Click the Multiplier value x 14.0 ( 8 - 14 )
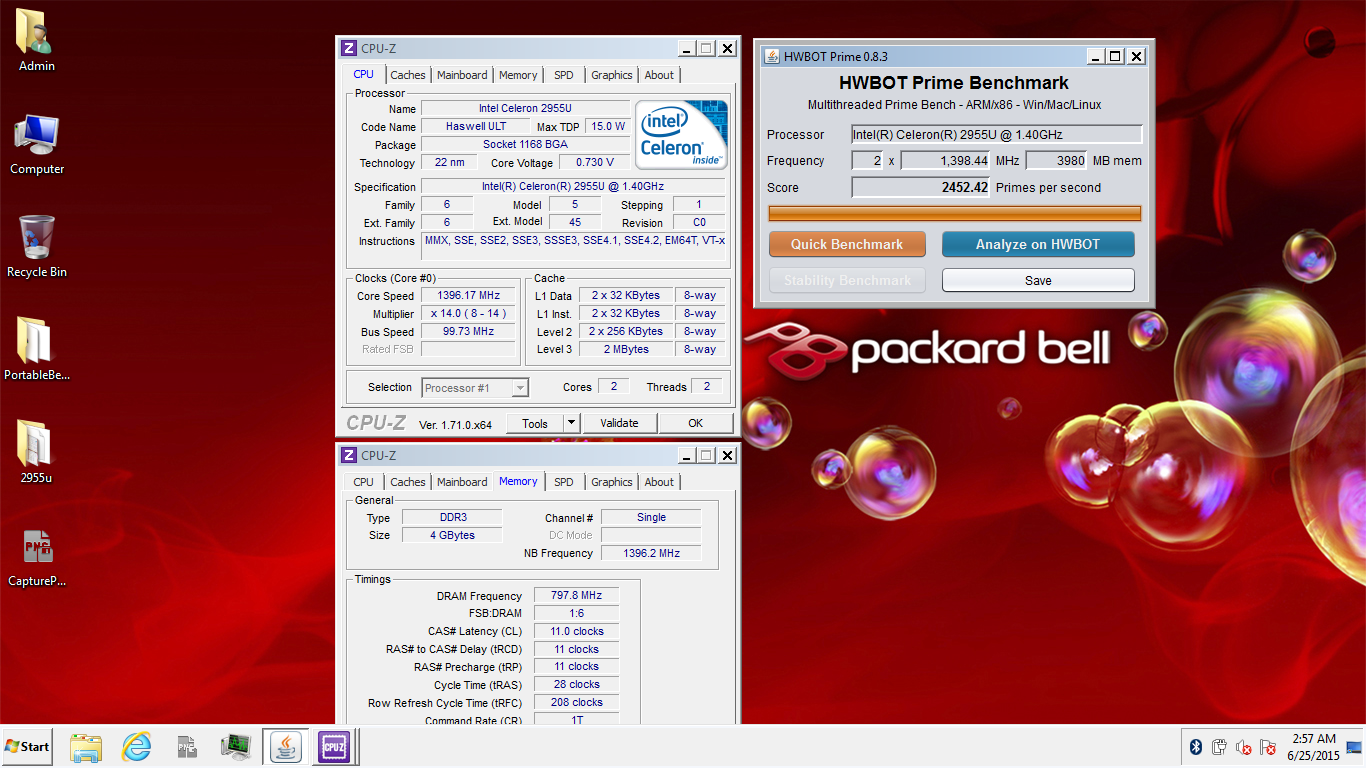 tap(468, 314)
